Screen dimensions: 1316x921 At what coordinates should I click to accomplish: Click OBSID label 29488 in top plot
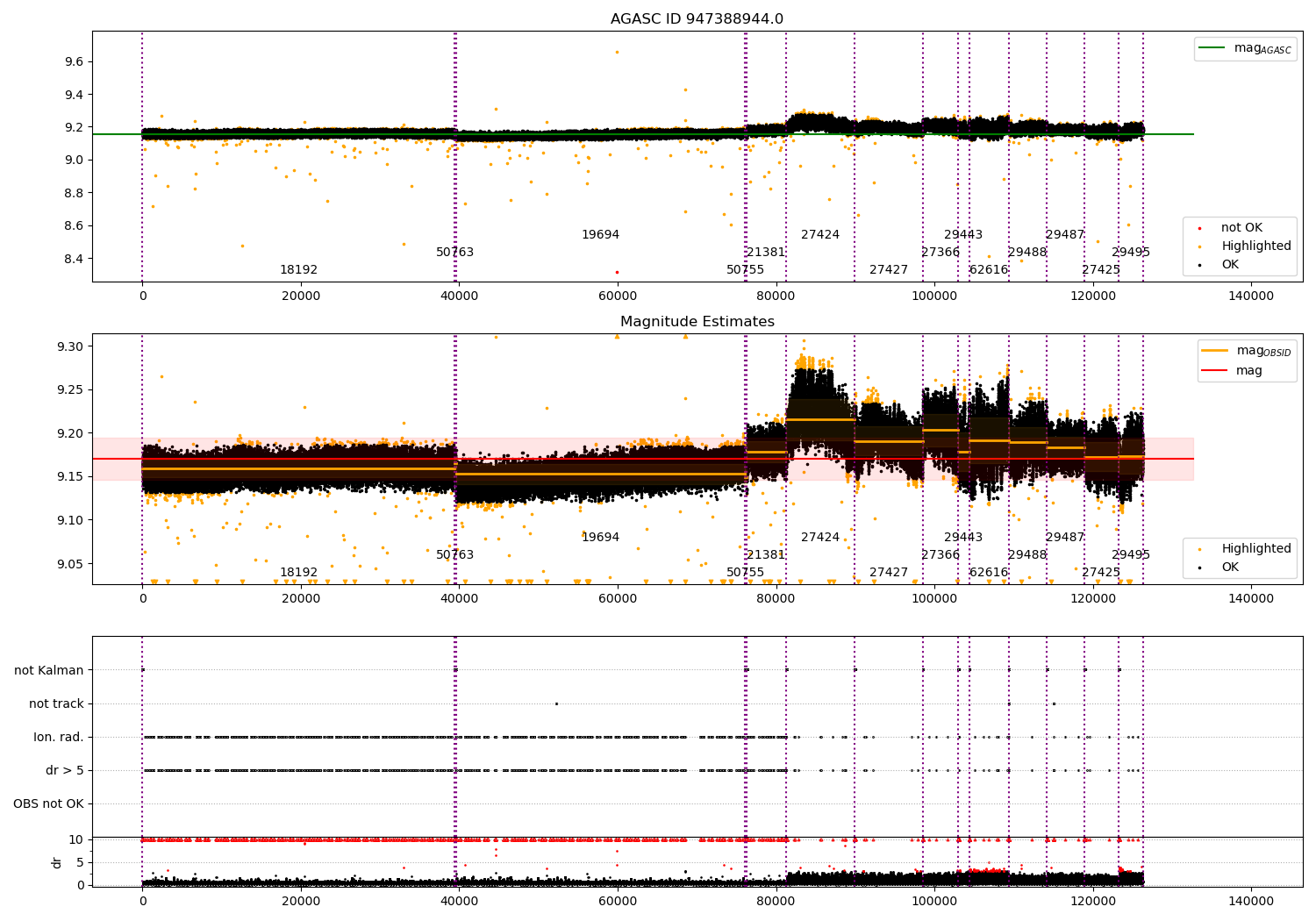click(1027, 253)
